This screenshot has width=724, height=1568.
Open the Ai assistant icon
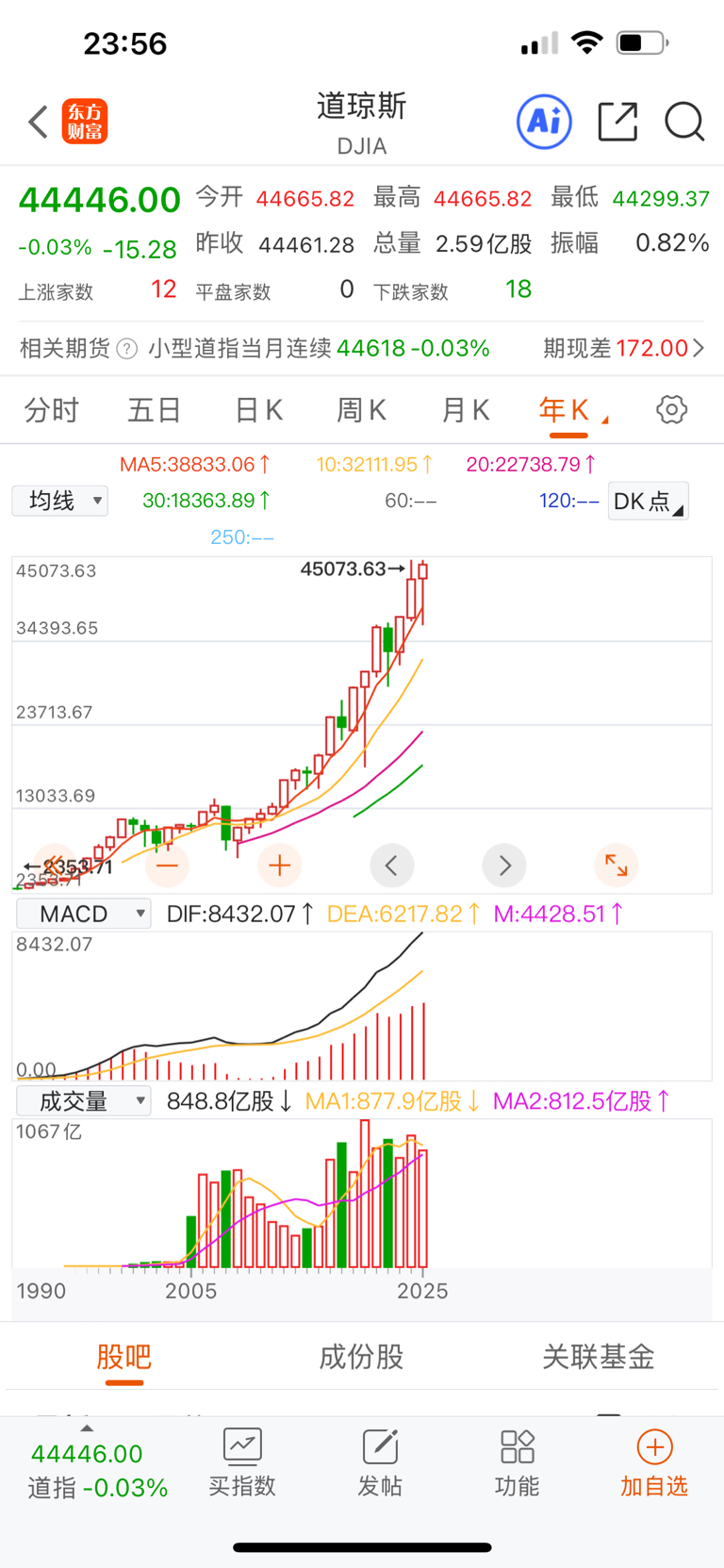[544, 122]
